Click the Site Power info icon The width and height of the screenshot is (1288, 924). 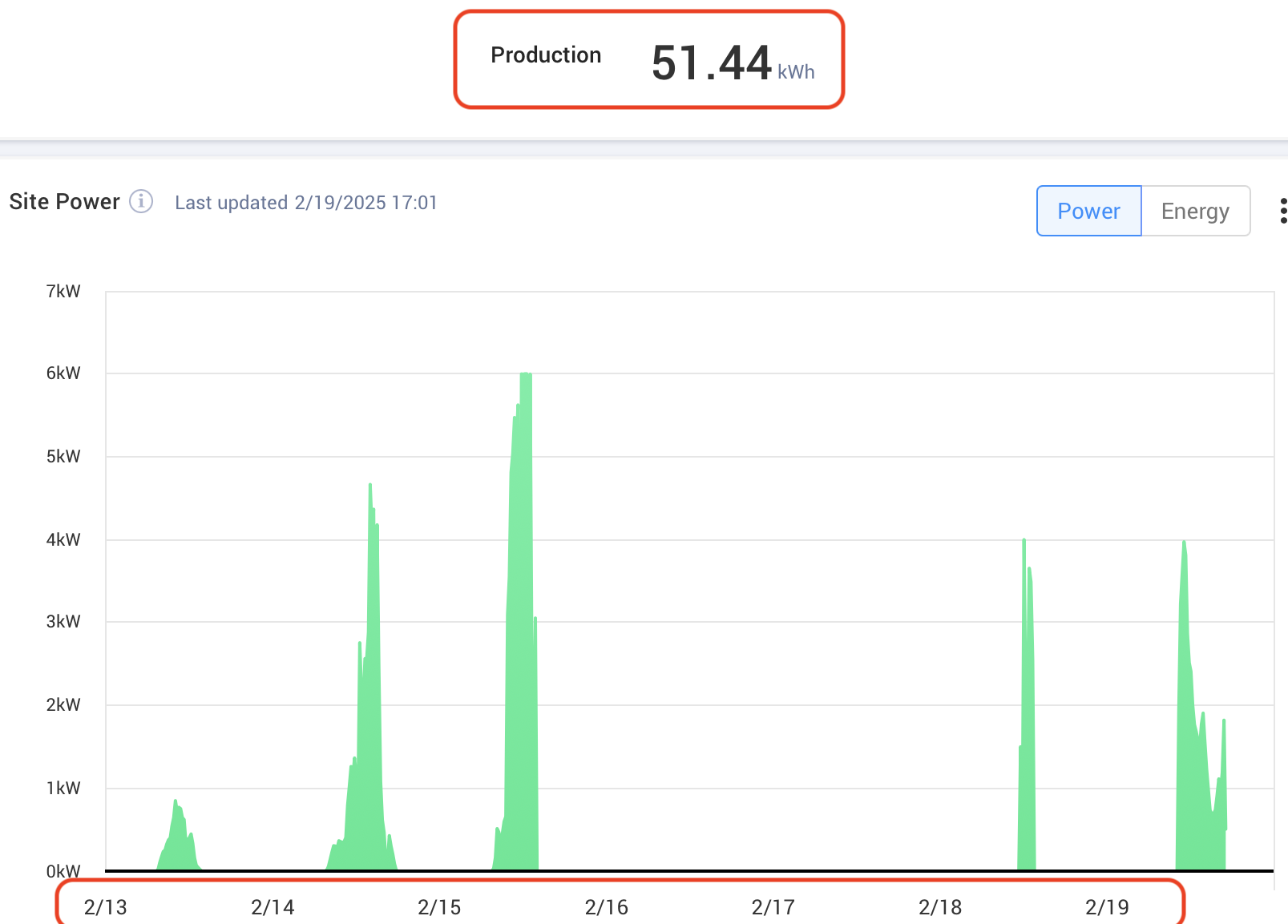(141, 201)
